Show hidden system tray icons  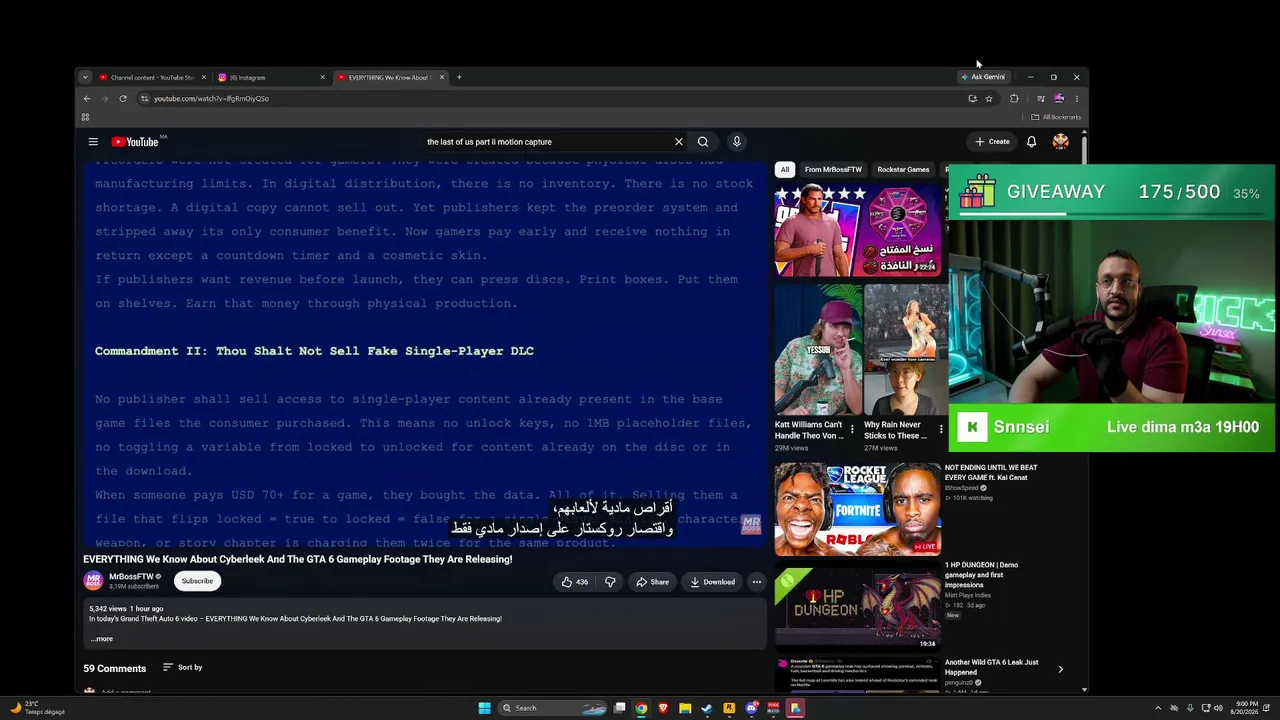click(1158, 708)
